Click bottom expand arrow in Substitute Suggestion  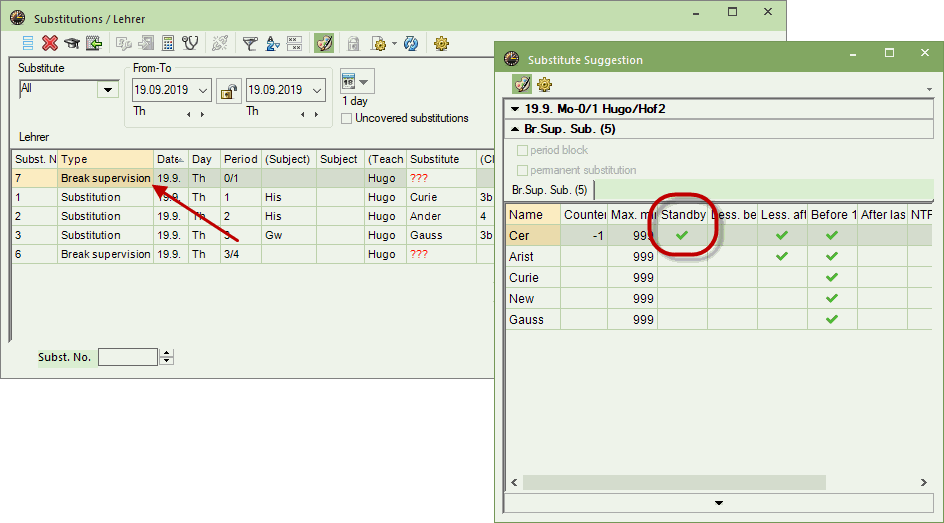(x=718, y=503)
